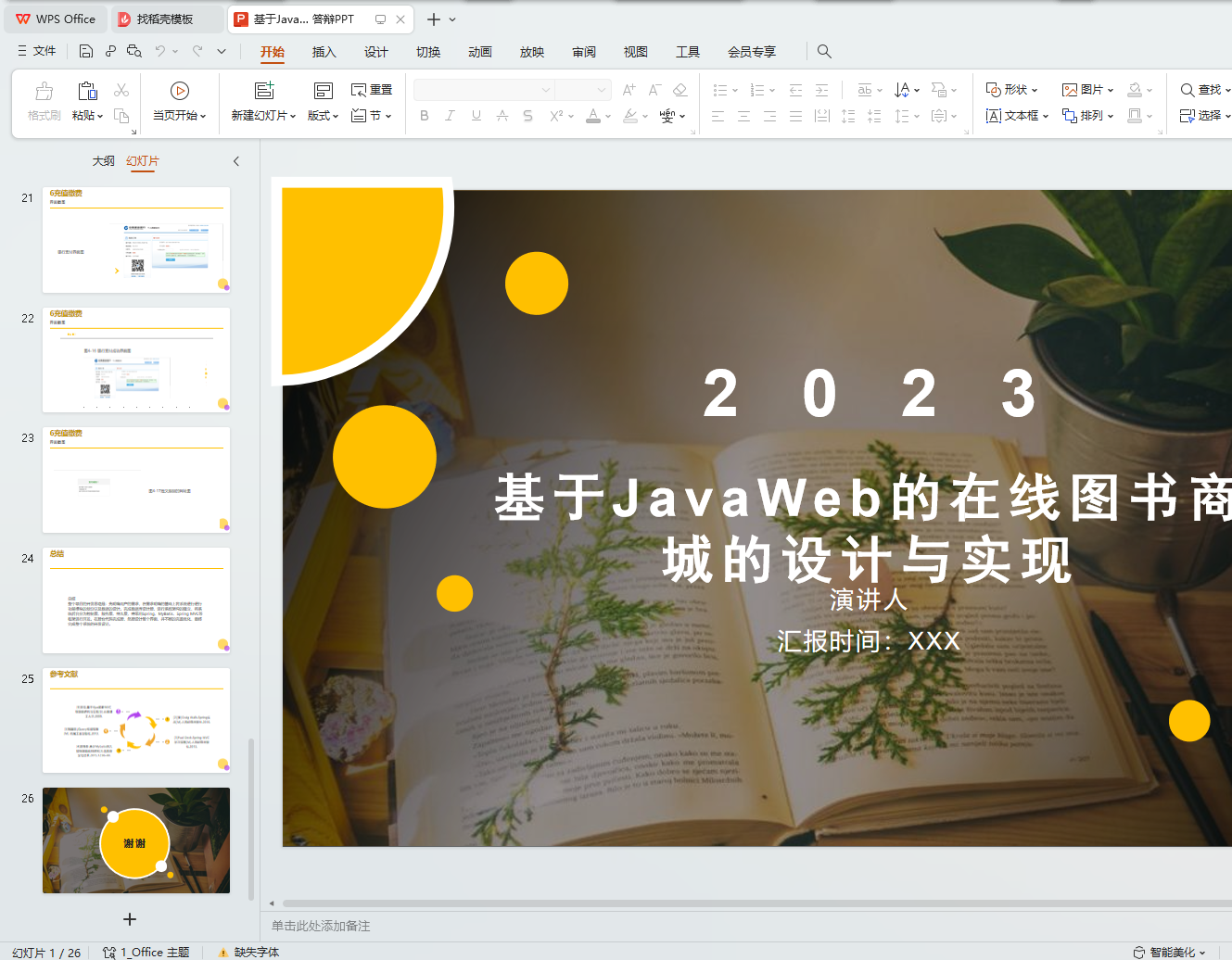1232x960 pixels.
Task: Collapse the slide panel with the chevron
Action: tap(236, 161)
